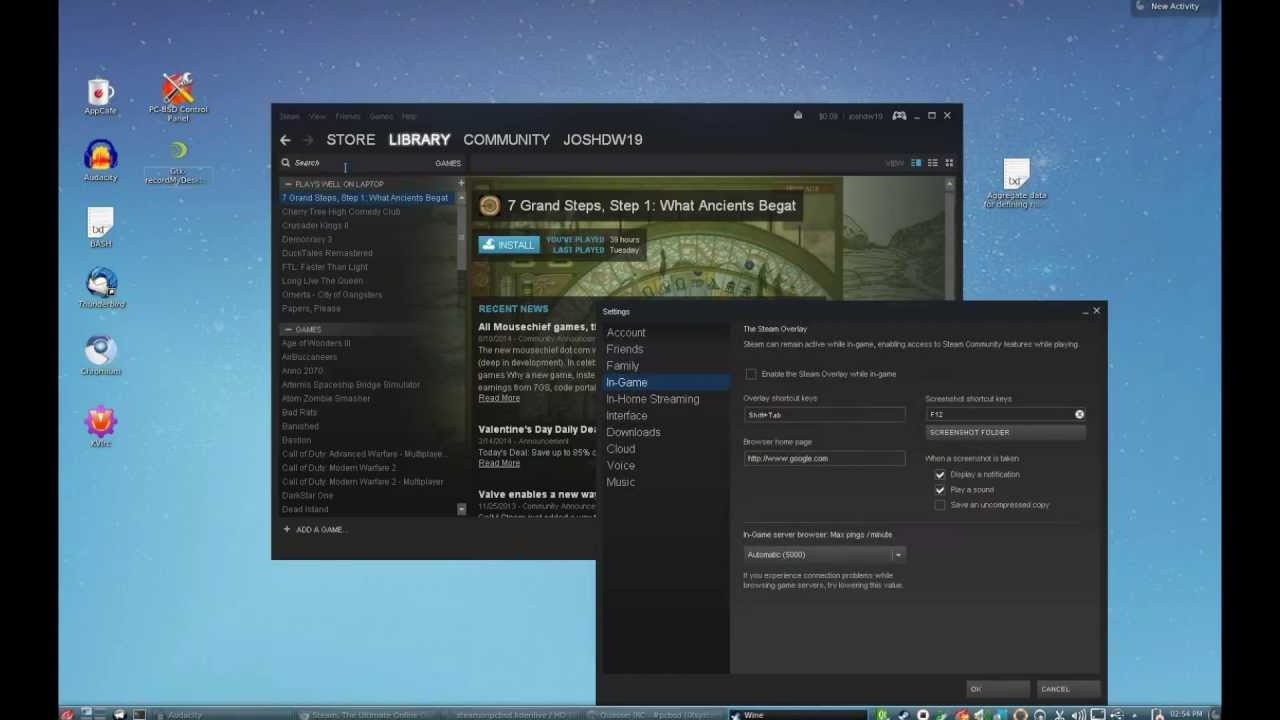Click the INSTALL button
This screenshot has height=720, width=1280.
pyautogui.click(x=508, y=245)
